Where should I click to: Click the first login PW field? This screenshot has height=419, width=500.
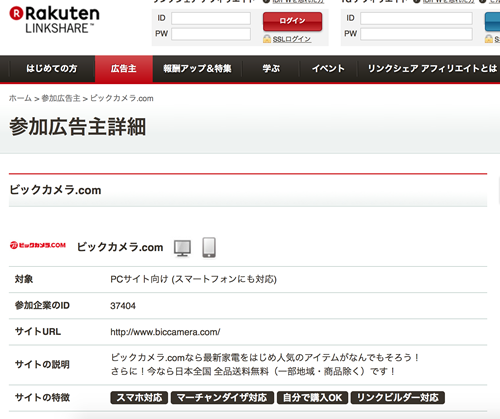tap(211, 34)
